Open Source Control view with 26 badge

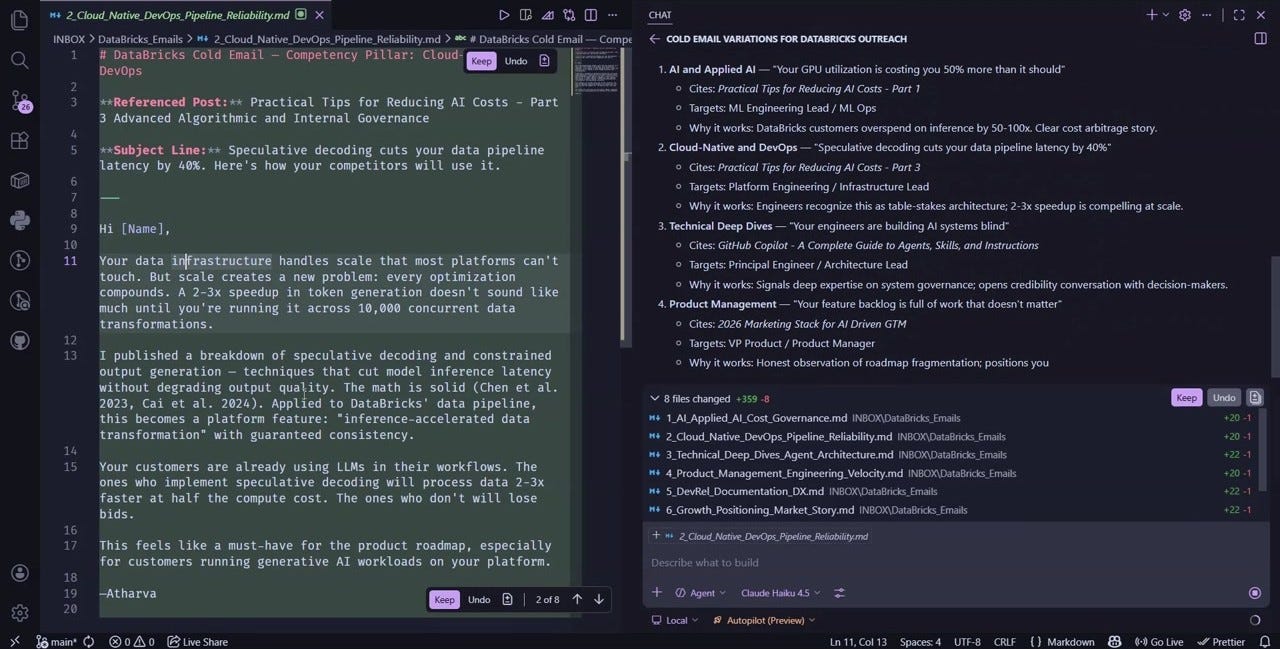coord(20,100)
